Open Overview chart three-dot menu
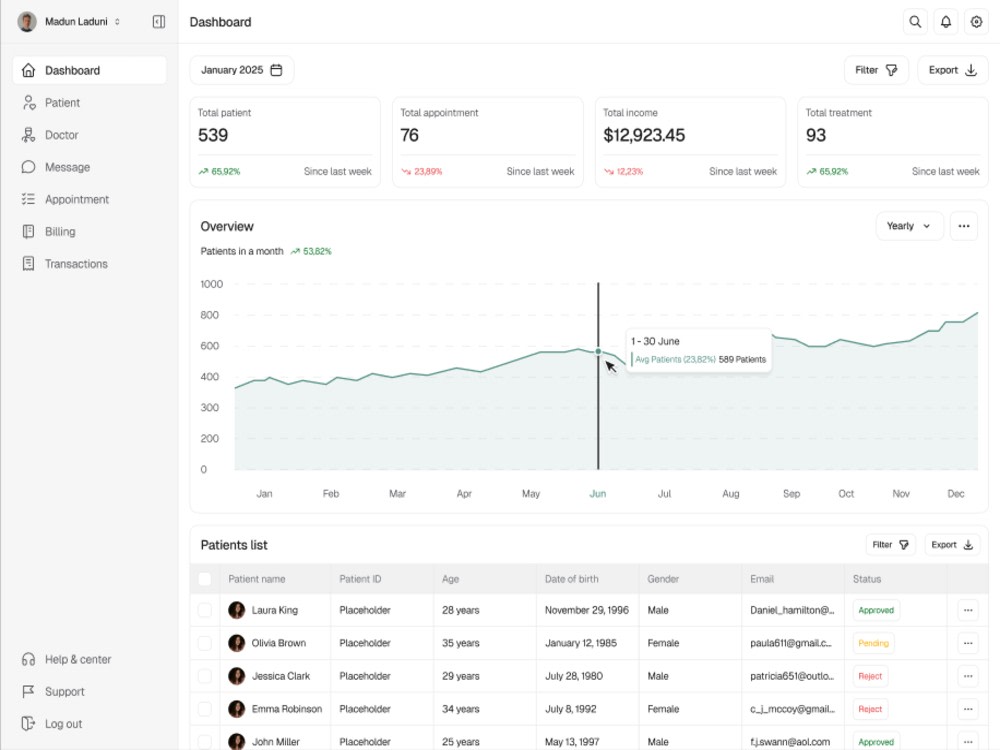 point(964,226)
